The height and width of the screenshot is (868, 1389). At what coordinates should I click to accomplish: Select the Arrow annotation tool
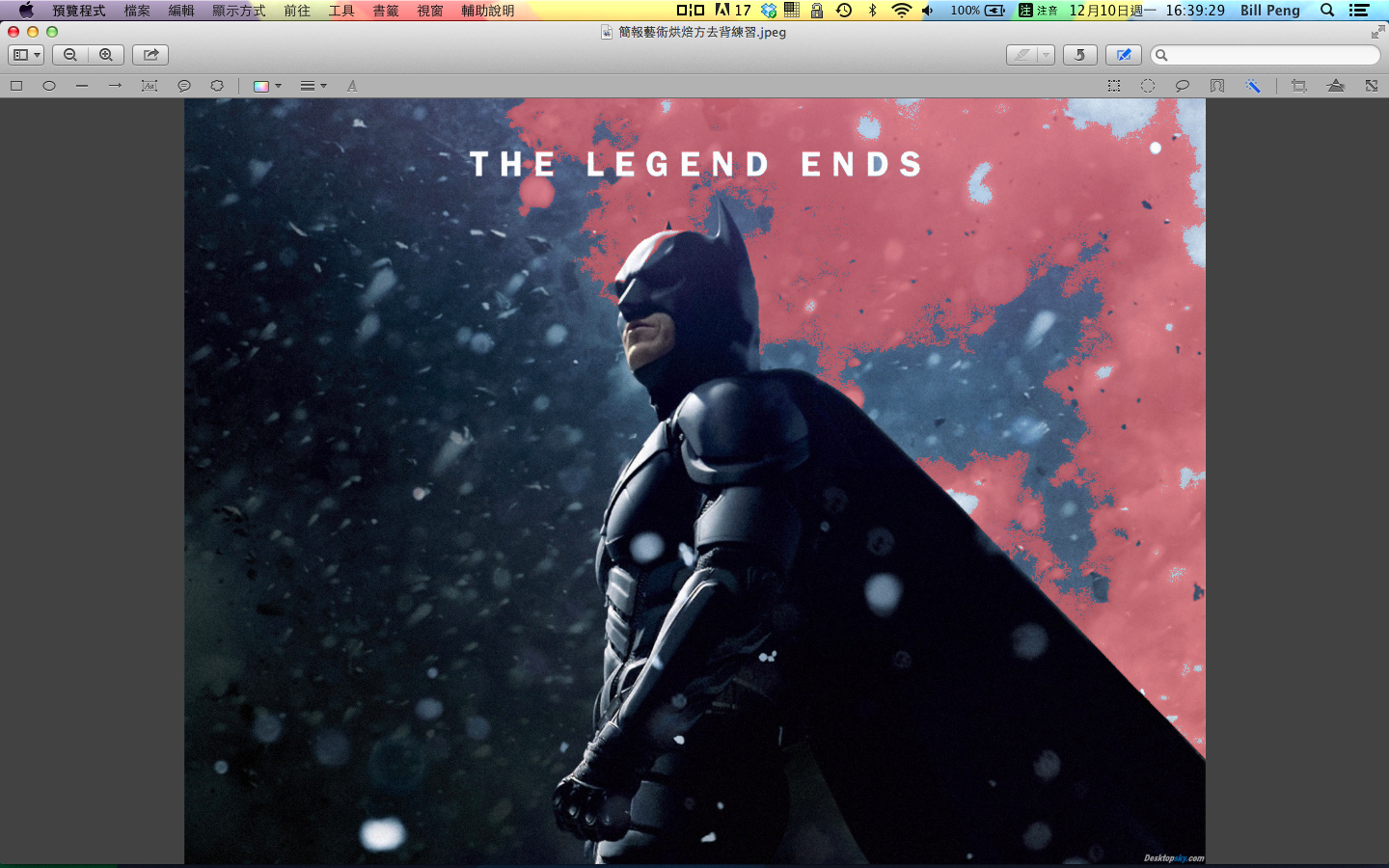(115, 86)
